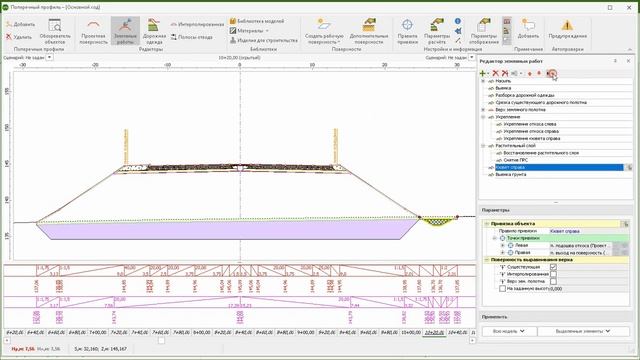Click the station strip scrollbar thumb

click(162, 340)
